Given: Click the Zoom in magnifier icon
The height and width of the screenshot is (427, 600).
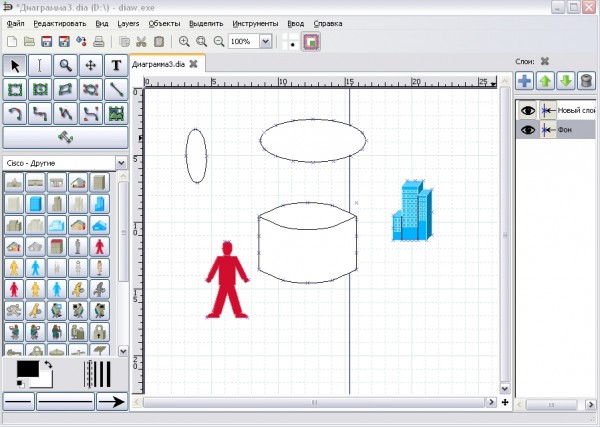Looking at the screenshot, I should [184, 41].
